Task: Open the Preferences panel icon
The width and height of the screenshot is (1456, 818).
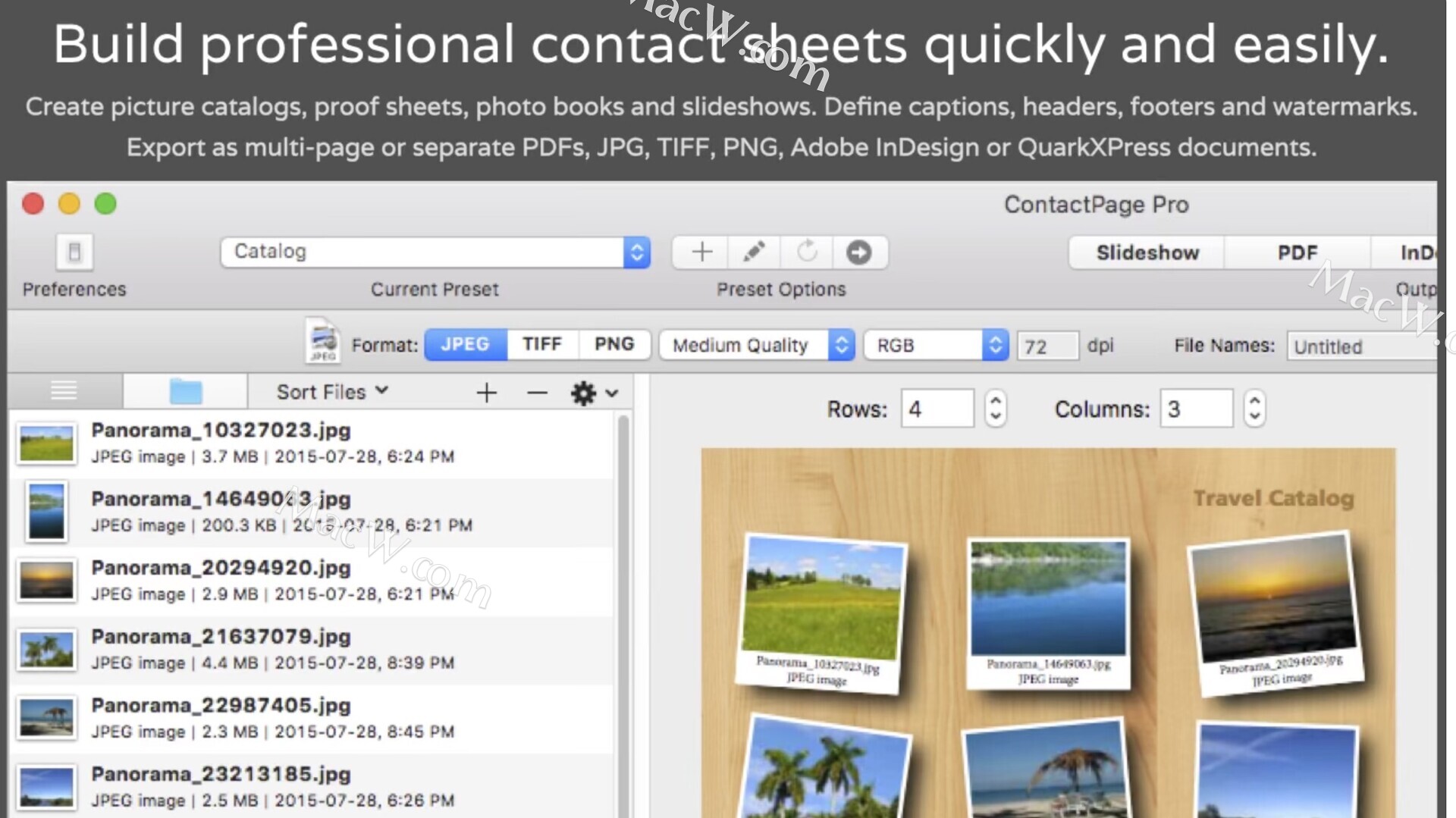Action: tap(74, 252)
